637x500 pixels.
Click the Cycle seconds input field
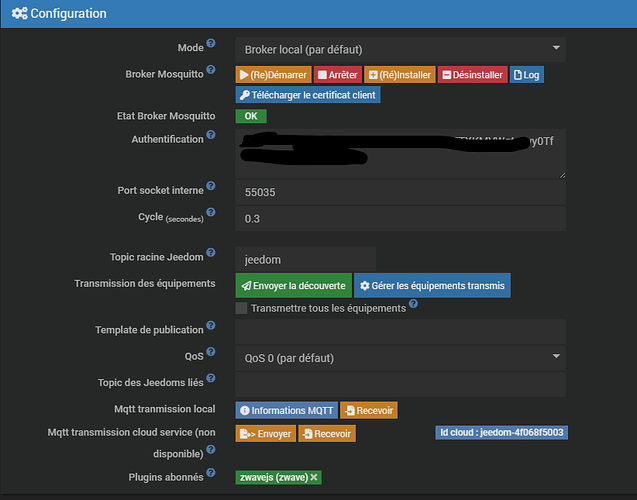400,217
